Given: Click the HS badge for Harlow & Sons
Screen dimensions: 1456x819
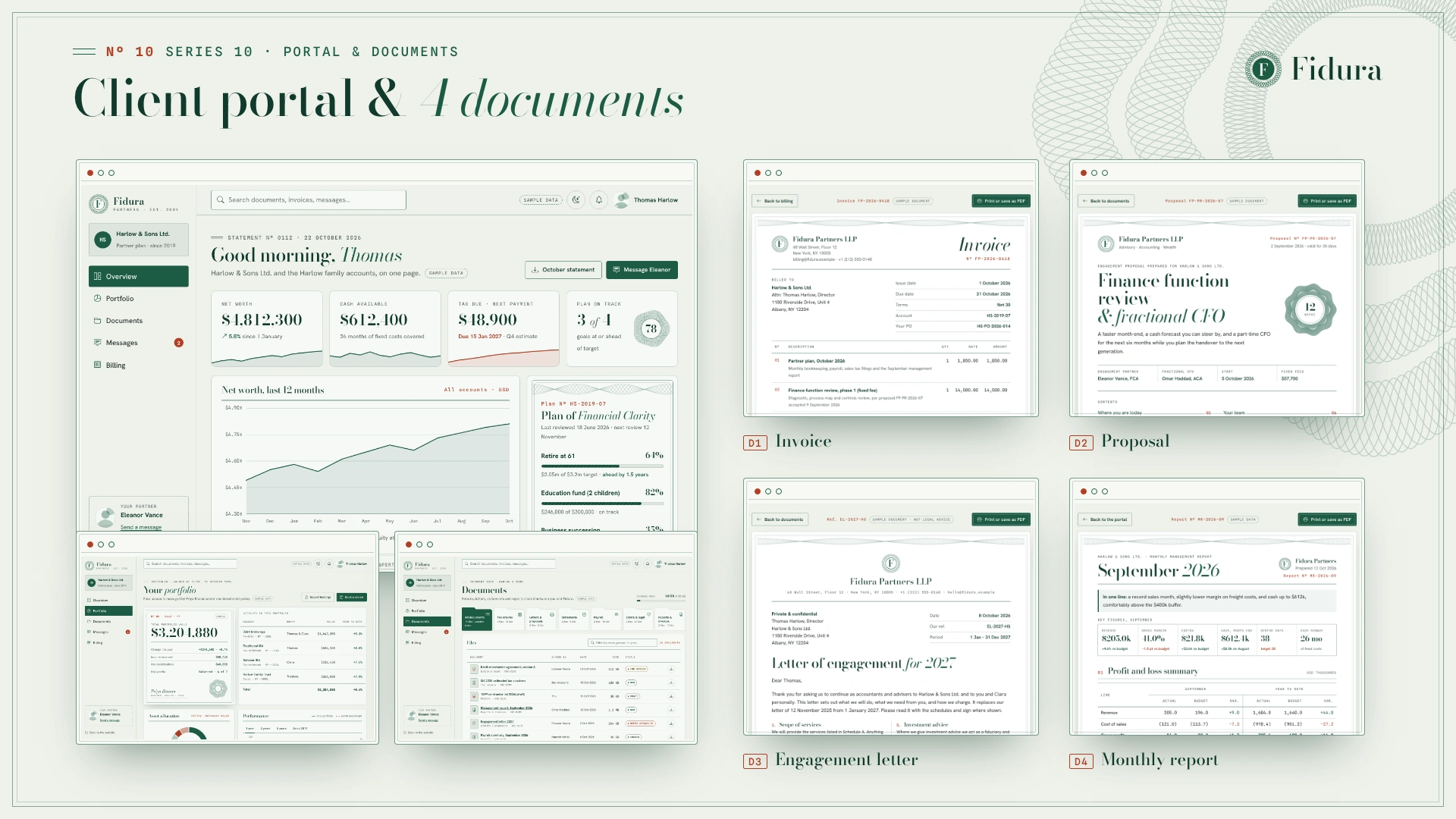Looking at the screenshot, I should coord(102,240).
